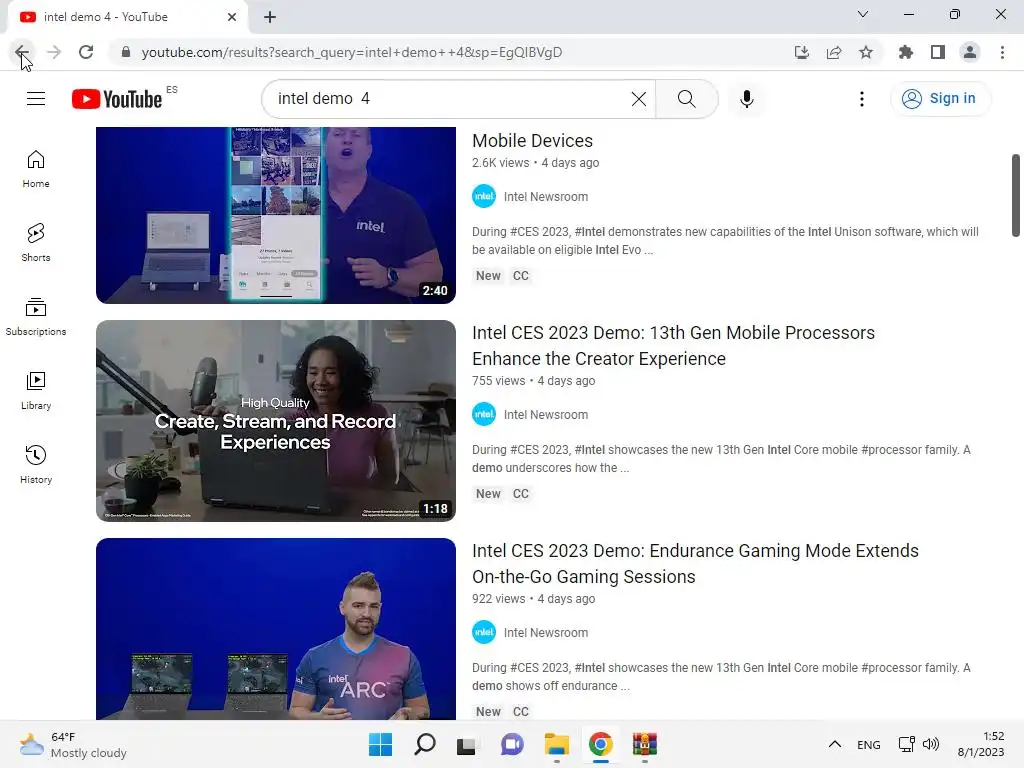The width and height of the screenshot is (1024, 768).
Task: Close the intel demo 4 tab
Action: coord(232,17)
